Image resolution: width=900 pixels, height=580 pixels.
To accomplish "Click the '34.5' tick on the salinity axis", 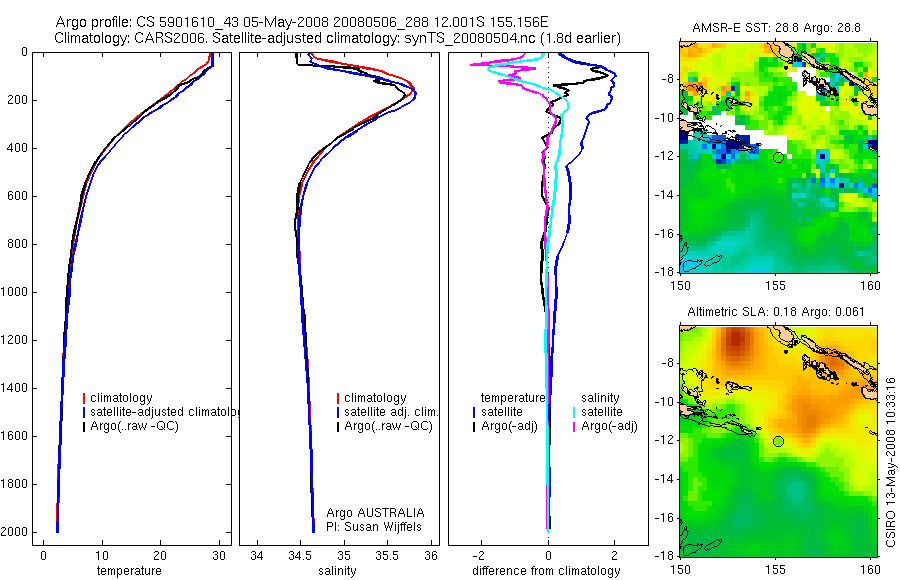I will tap(300, 556).
